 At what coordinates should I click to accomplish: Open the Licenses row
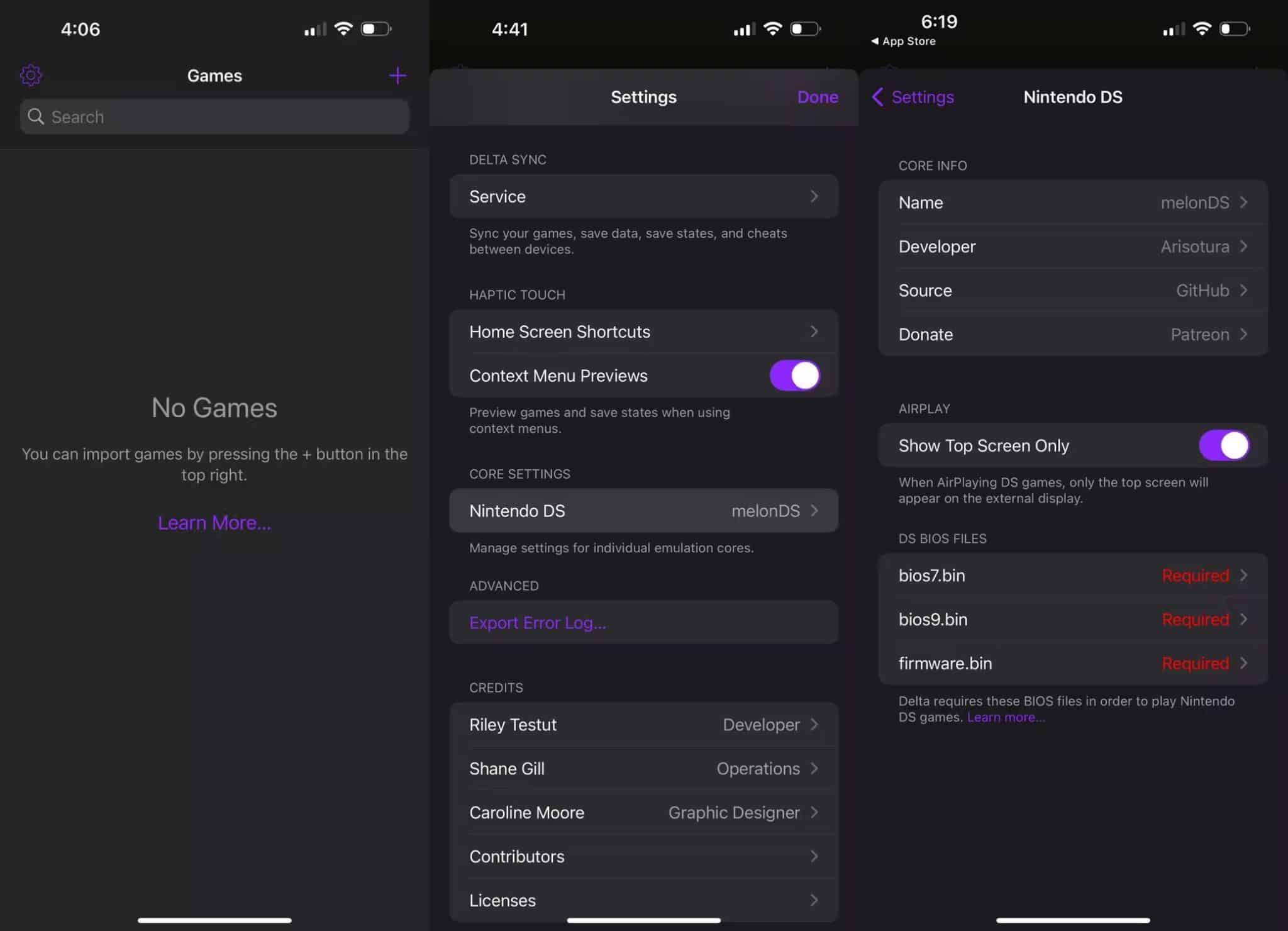coord(643,900)
